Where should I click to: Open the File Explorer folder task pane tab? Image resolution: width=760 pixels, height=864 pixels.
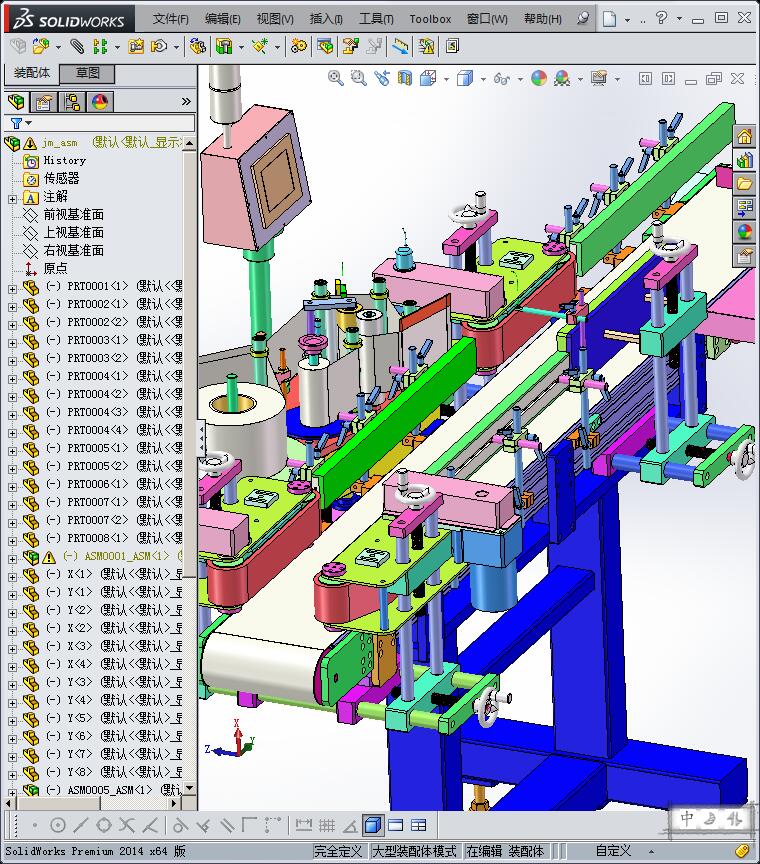coord(745,184)
